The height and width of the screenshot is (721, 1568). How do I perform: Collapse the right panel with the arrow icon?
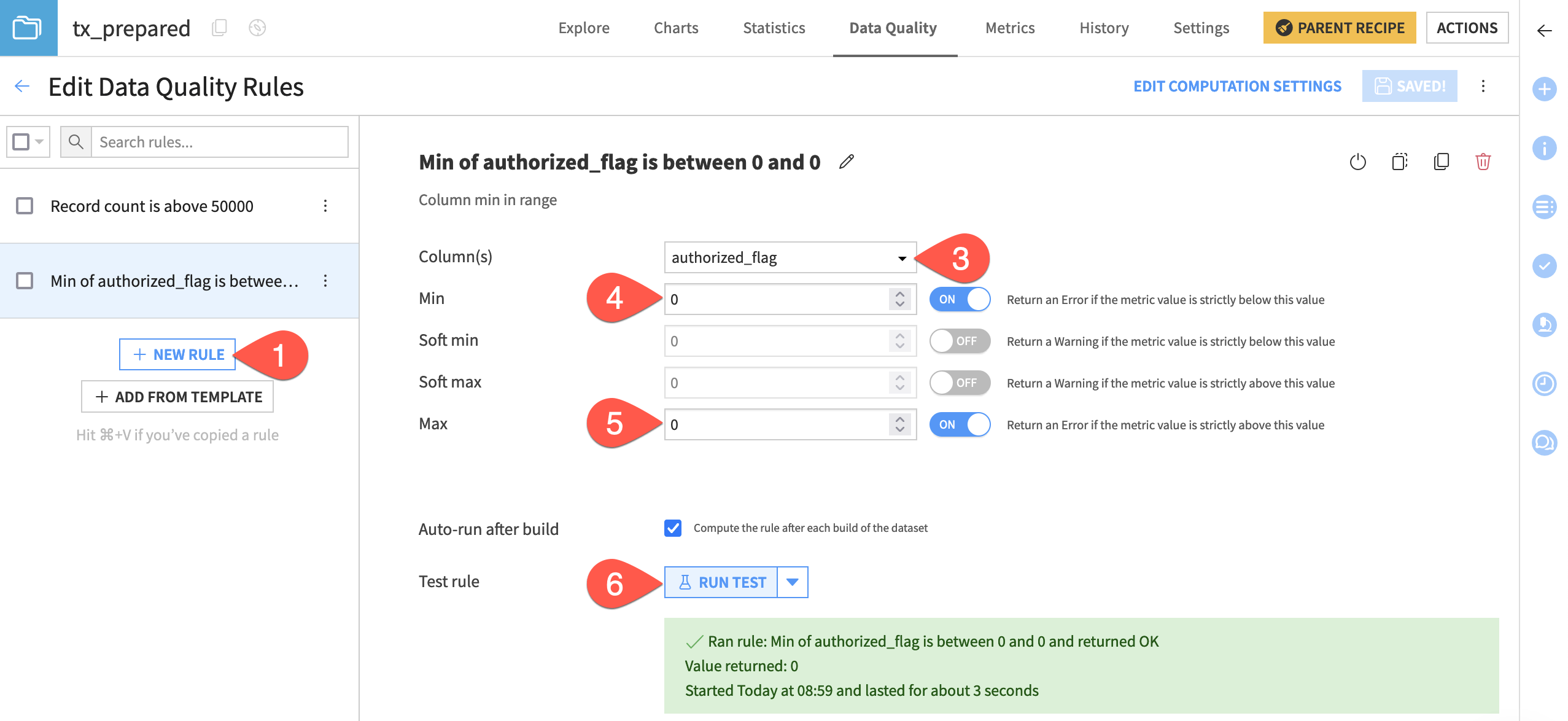[x=1544, y=30]
